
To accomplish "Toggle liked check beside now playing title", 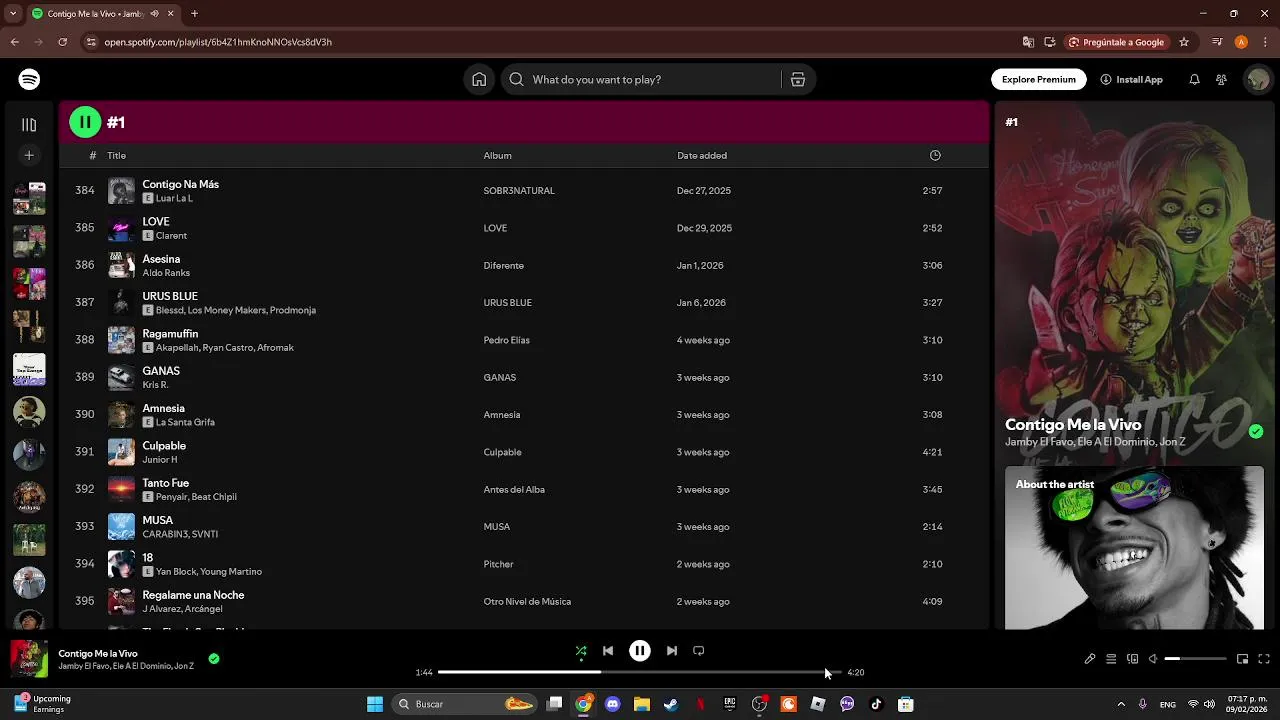I will [214, 659].
